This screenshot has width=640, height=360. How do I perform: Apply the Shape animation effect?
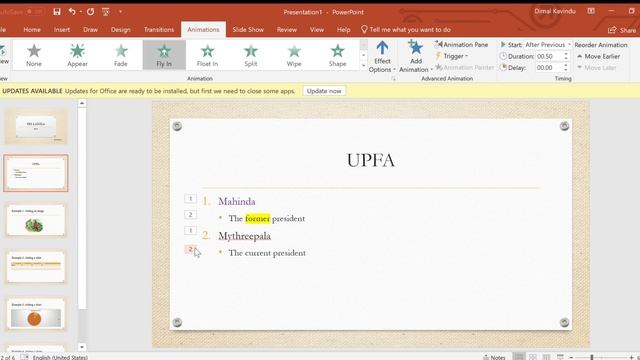[x=338, y=55]
